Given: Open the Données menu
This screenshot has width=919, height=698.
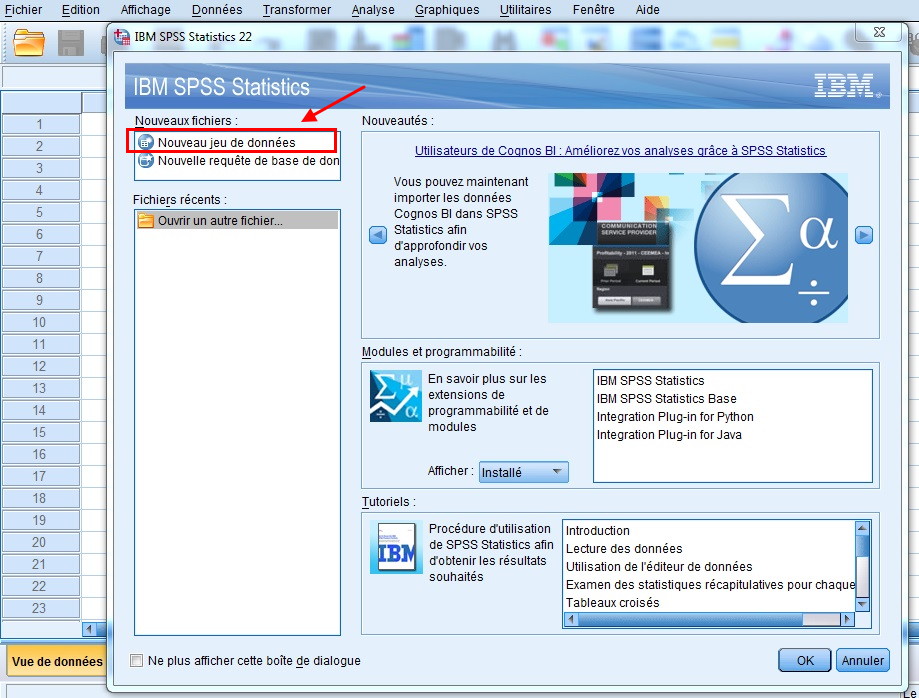Looking at the screenshot, I should pyautogui.click(x=217, y=10).
